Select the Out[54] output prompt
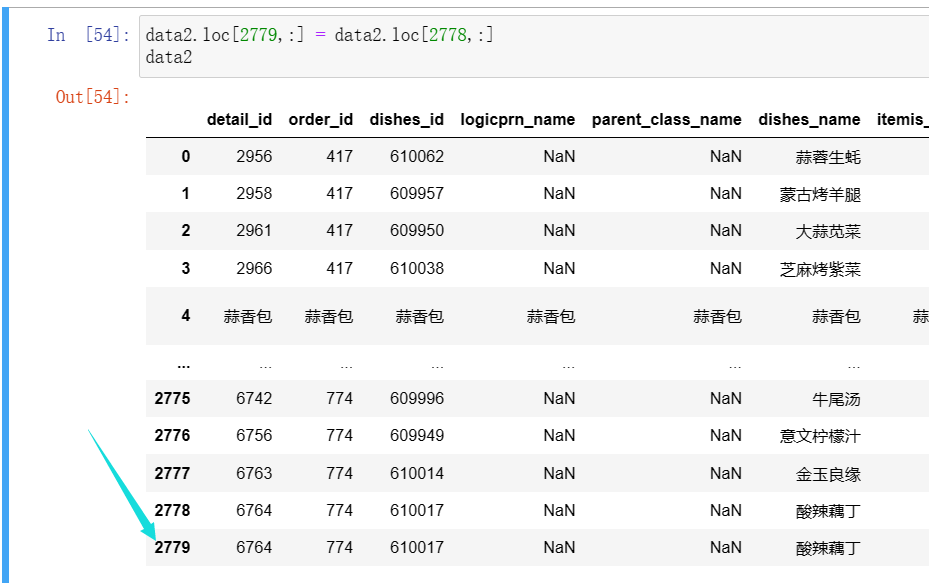The width and height of the screenshot is (929, 583). pos(92,97)
